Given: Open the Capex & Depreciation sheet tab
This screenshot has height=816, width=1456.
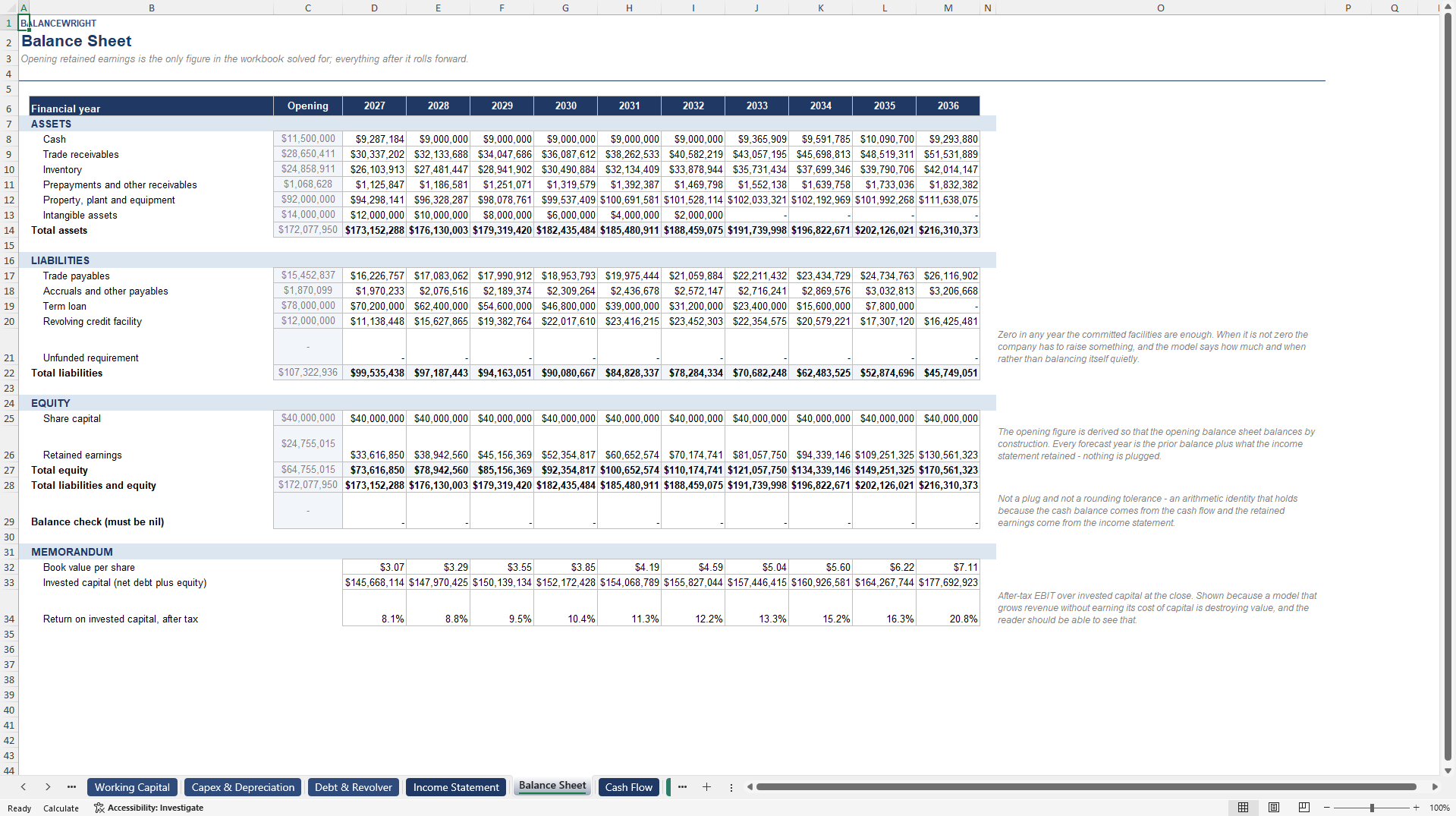Looking at the screenshot, I should (x=243, y=787).
